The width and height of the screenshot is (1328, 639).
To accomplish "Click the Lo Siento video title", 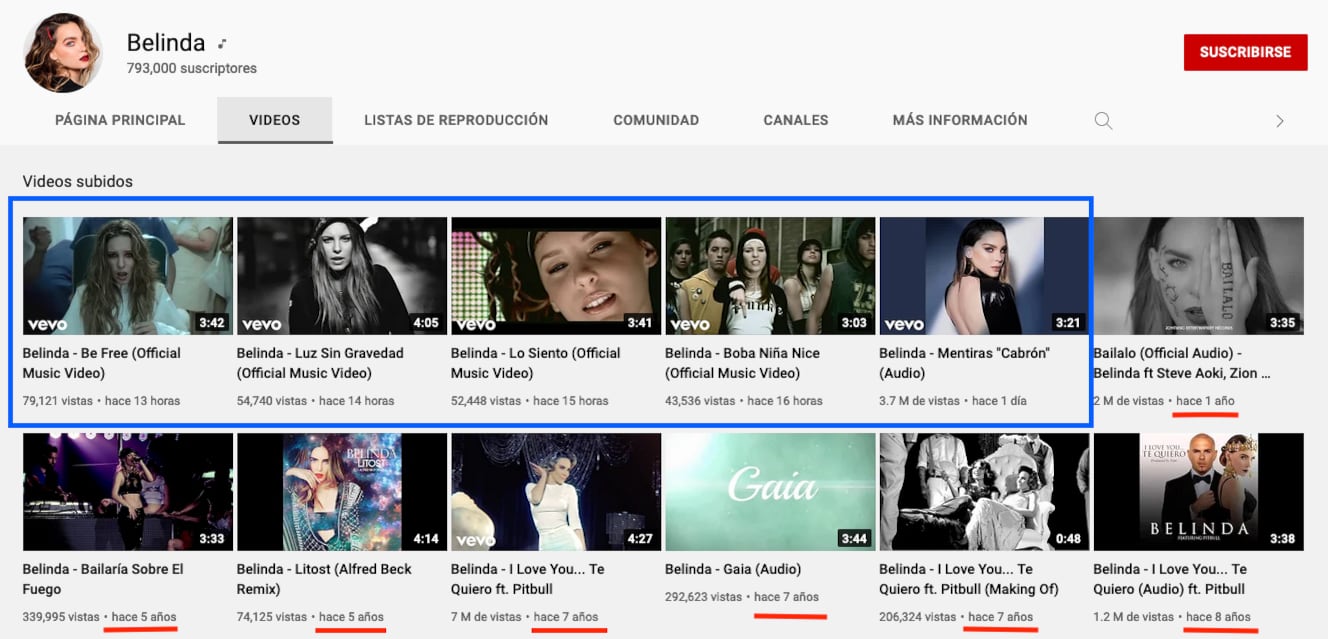I will [535, 363].
